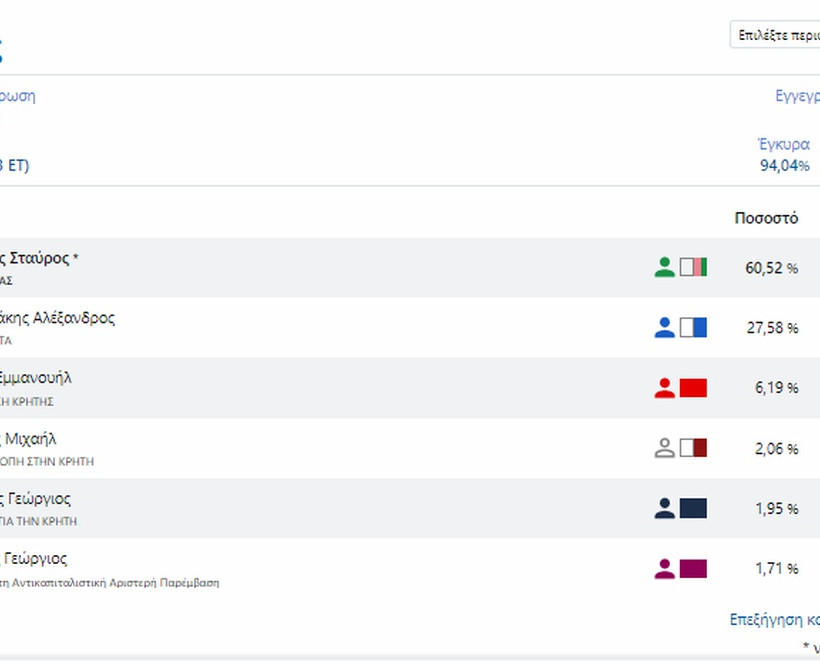Click the gray outlined person icon for Μιχαήλ

coord(664,448)
